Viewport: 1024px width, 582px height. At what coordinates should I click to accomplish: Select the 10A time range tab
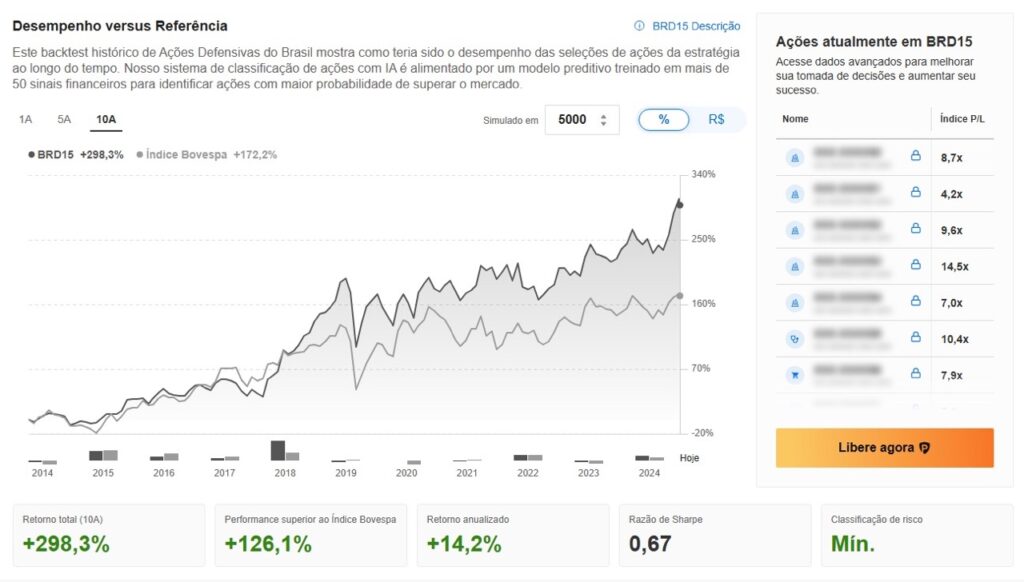[106, 120]
